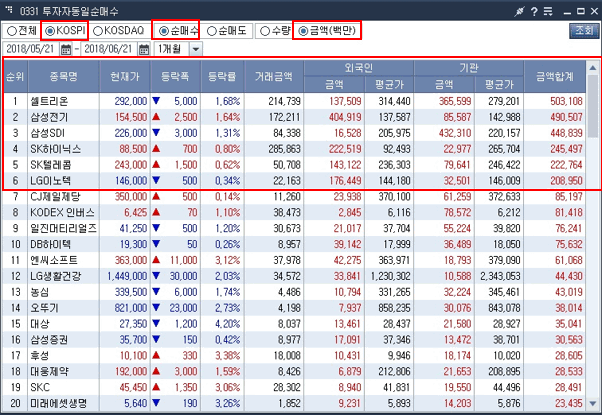The image size is (602, 415).
Task: Click 삼성SDI institution amount 432,310
Action: [455, 133]
